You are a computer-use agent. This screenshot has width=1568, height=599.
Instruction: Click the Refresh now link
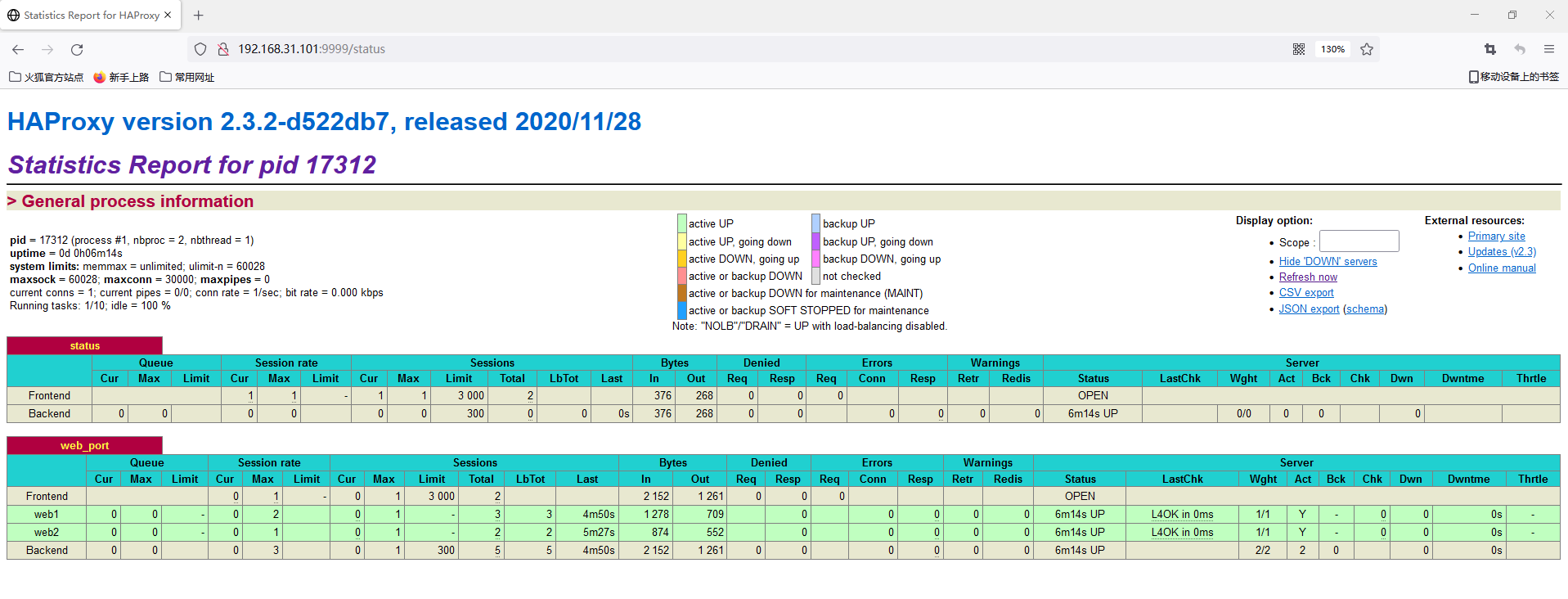pyautogui.click(x=1308, y=277)
